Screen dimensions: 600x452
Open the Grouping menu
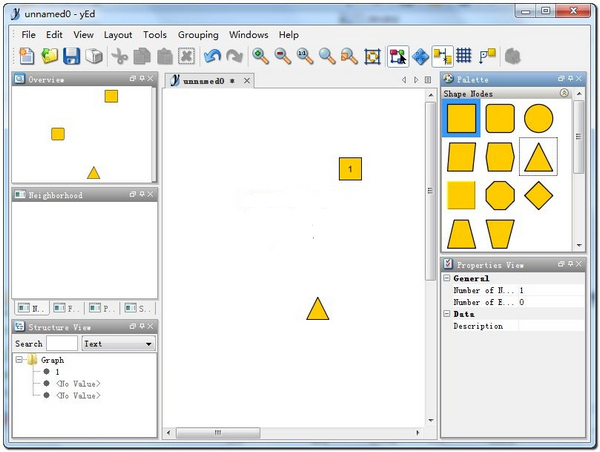[198, 35]
